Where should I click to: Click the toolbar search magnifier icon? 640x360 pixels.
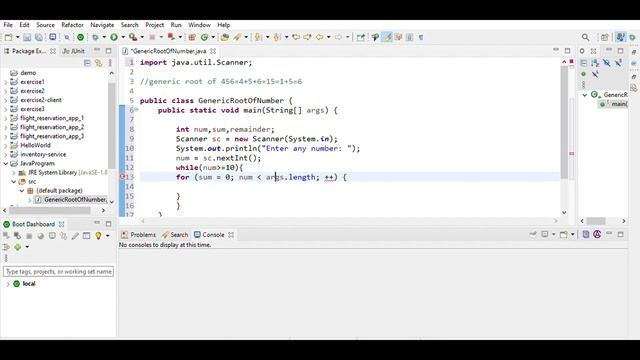click(585, 37)
